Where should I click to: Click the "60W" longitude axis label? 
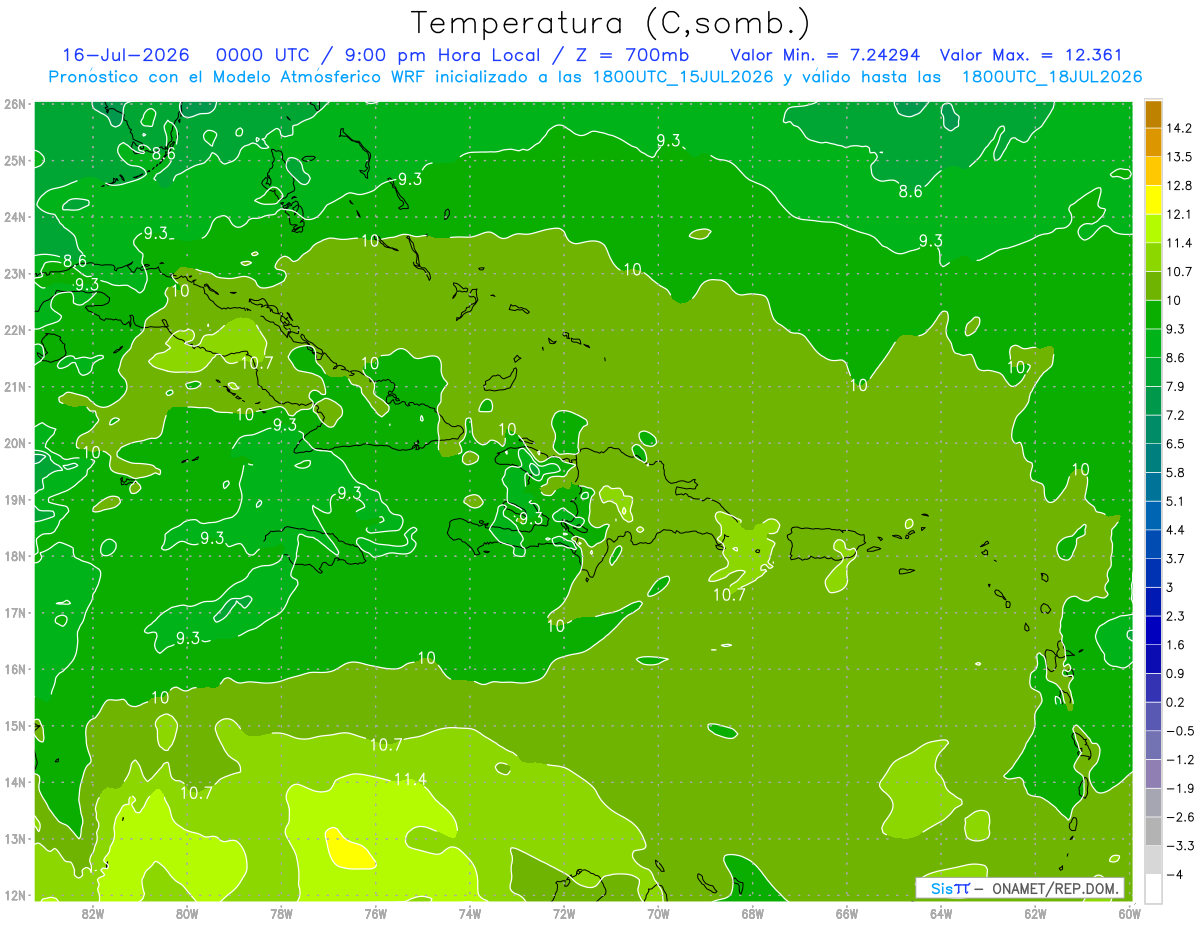click(x=1129, y=913)
